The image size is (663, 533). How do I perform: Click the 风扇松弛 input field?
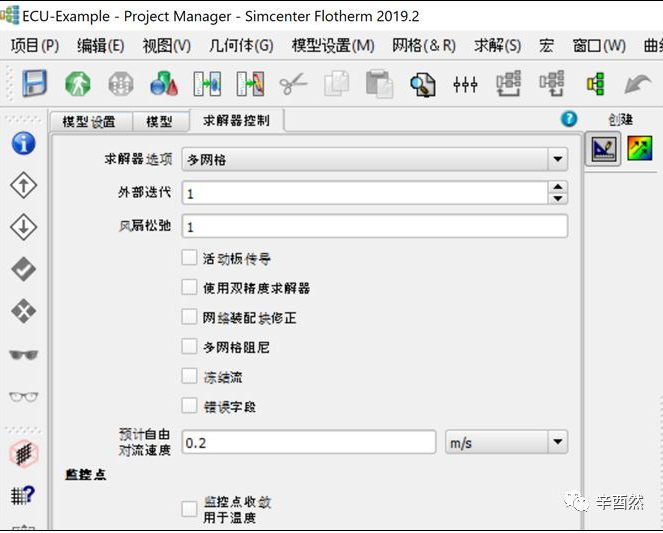373,227
